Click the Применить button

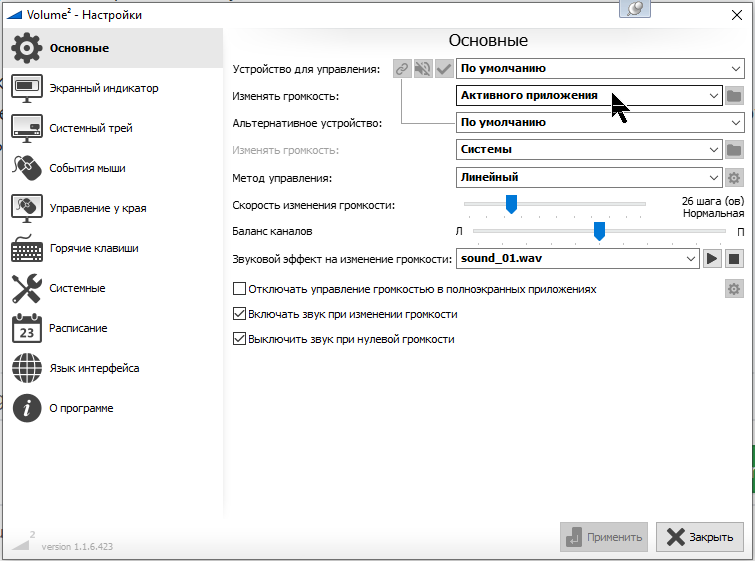click(x=604, y=537)
